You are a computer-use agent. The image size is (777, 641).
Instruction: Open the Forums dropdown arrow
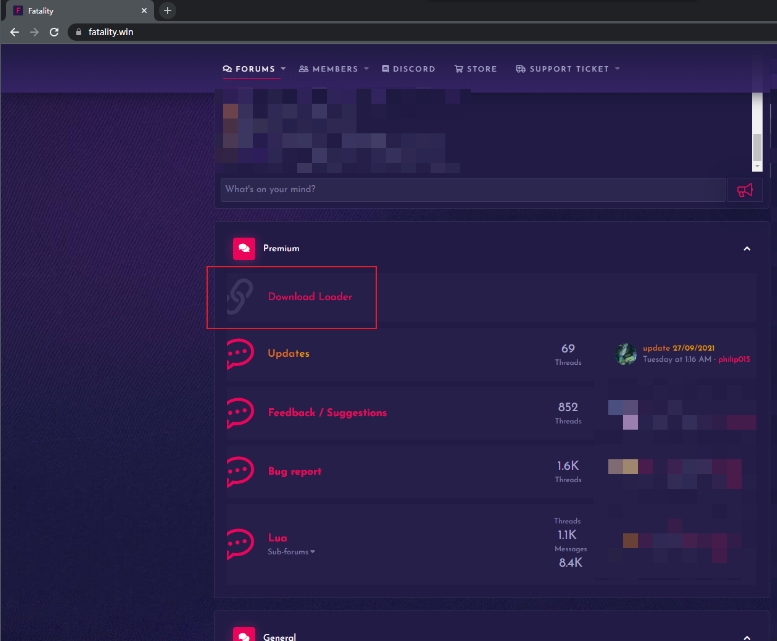coord(283,69)
